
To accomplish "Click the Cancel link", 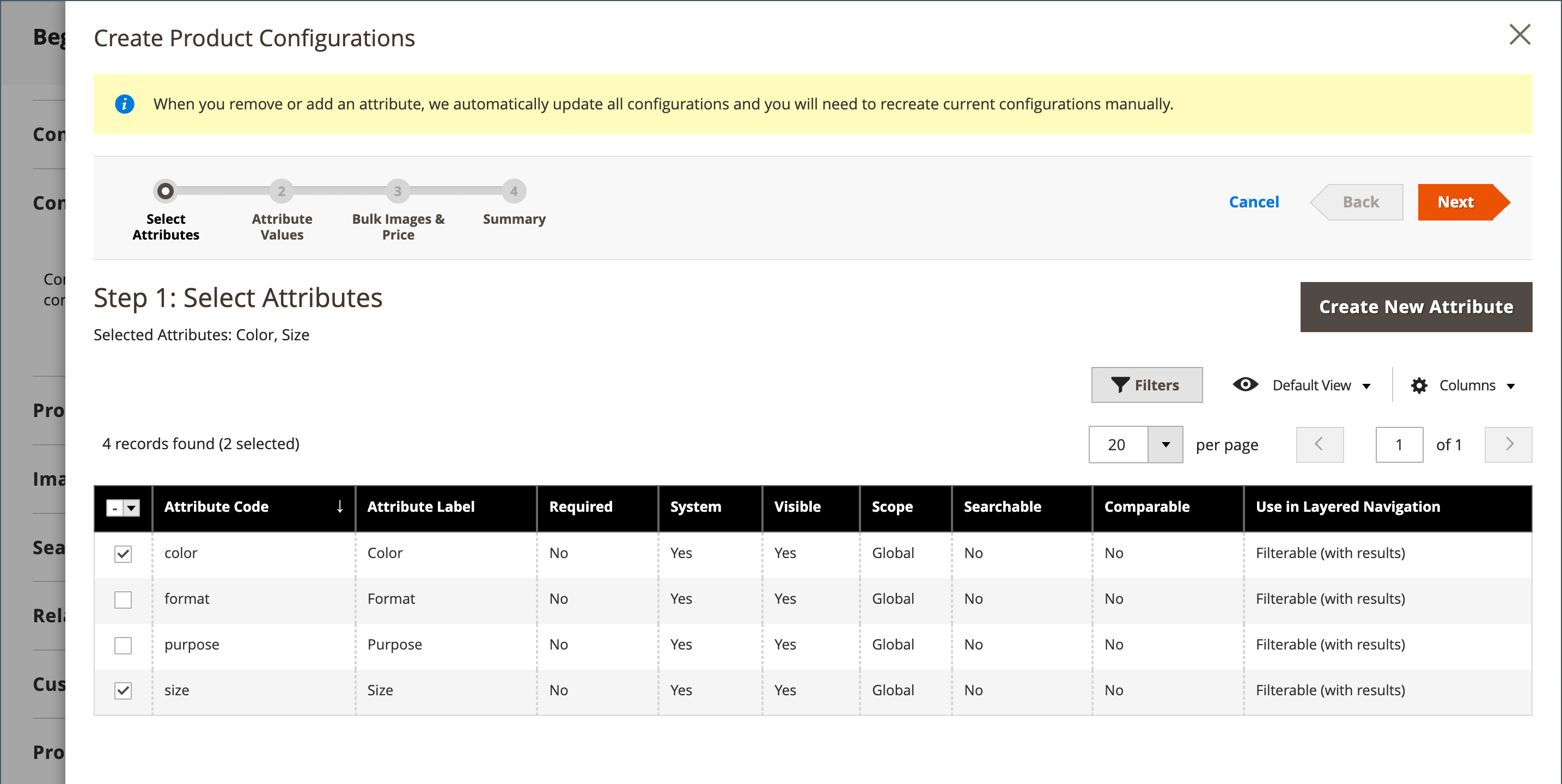I will [x=1253, y=202].
